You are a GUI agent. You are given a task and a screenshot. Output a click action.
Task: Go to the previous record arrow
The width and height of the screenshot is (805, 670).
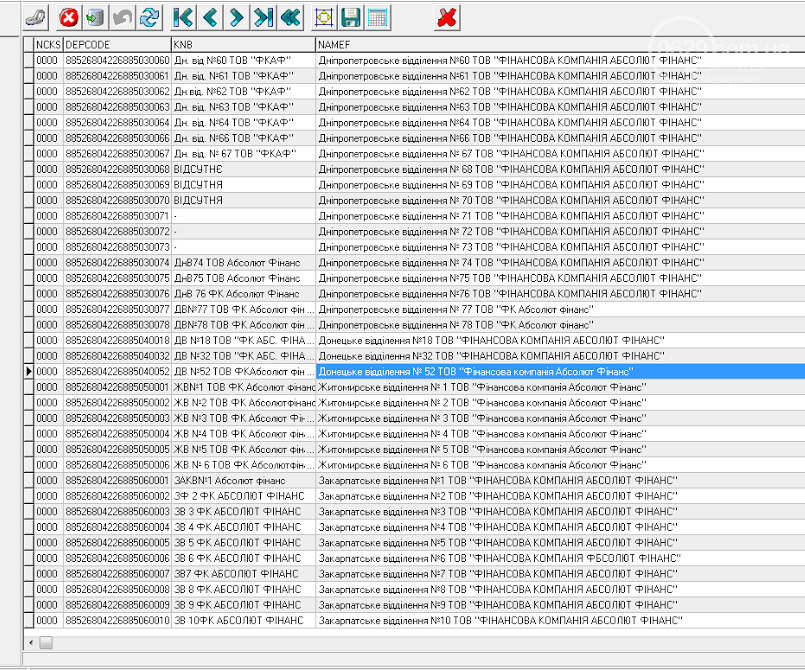[x=210, y=17]
